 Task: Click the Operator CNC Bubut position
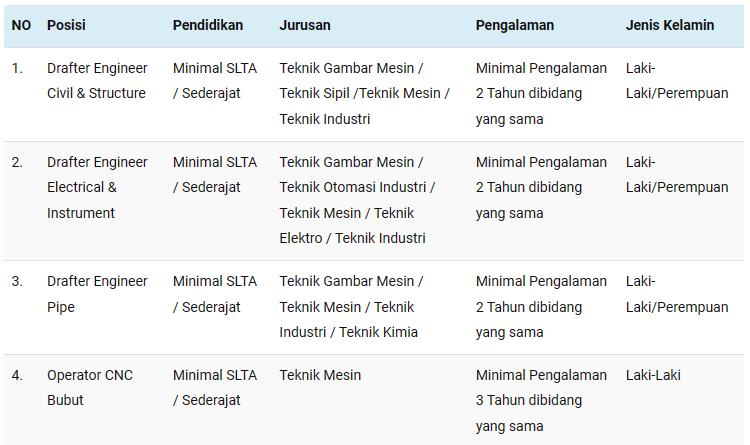(x=90, y=388)
